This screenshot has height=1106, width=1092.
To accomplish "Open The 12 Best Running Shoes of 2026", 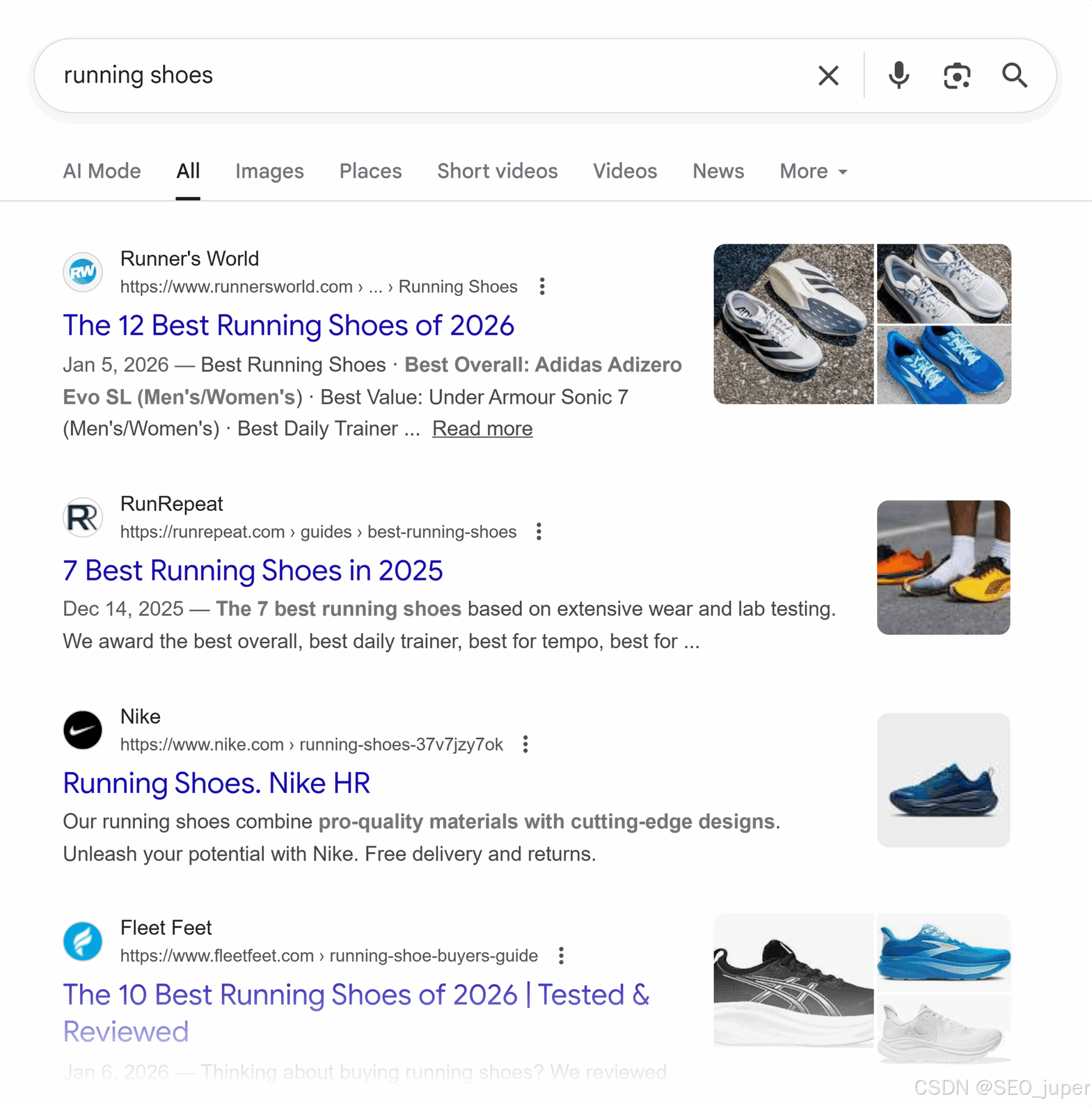I will pos(288,325).
